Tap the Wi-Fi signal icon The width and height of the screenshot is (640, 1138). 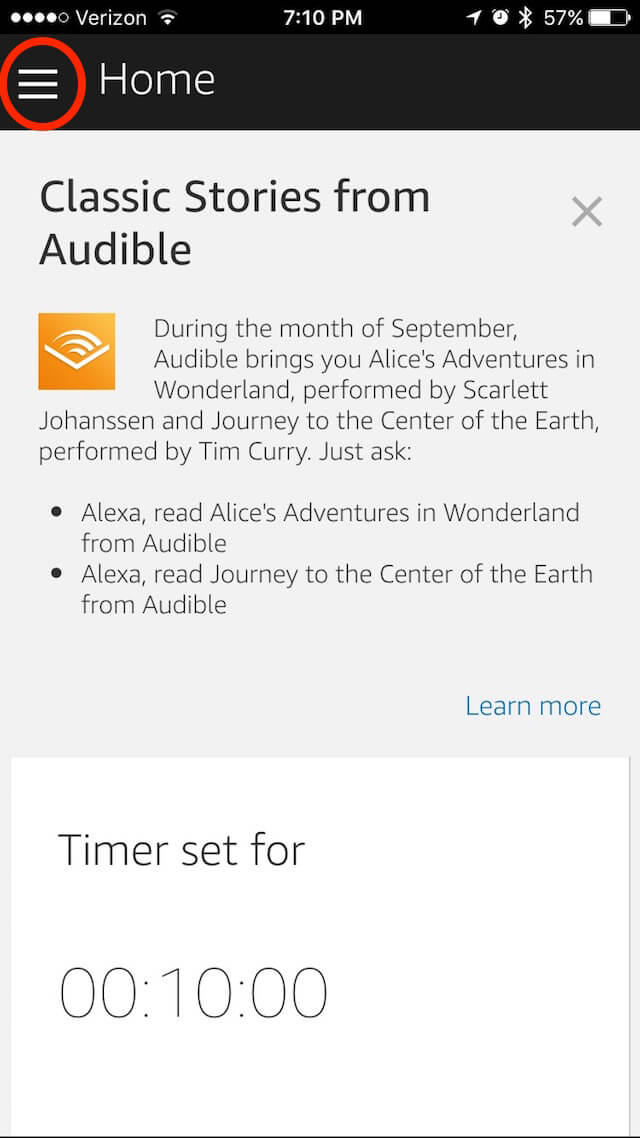[169, 17]
